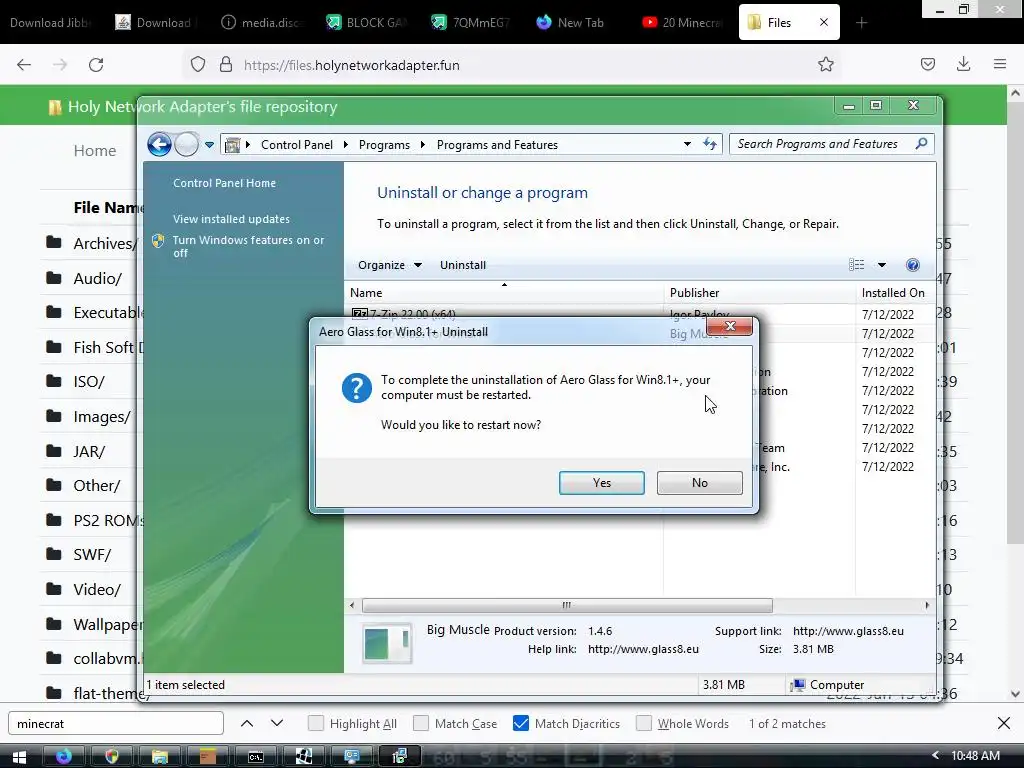The image size is (1024, 768).
Task: Click Programs and Features breadcrumb segment
Action: (x=497, y=145)
